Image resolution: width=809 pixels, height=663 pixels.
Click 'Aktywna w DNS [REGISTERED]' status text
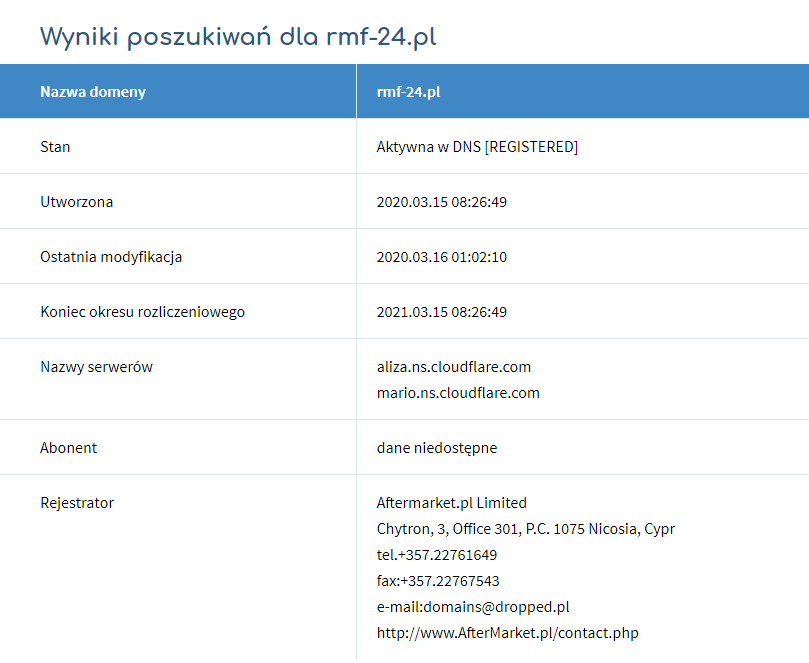click(x=477, y=147)
